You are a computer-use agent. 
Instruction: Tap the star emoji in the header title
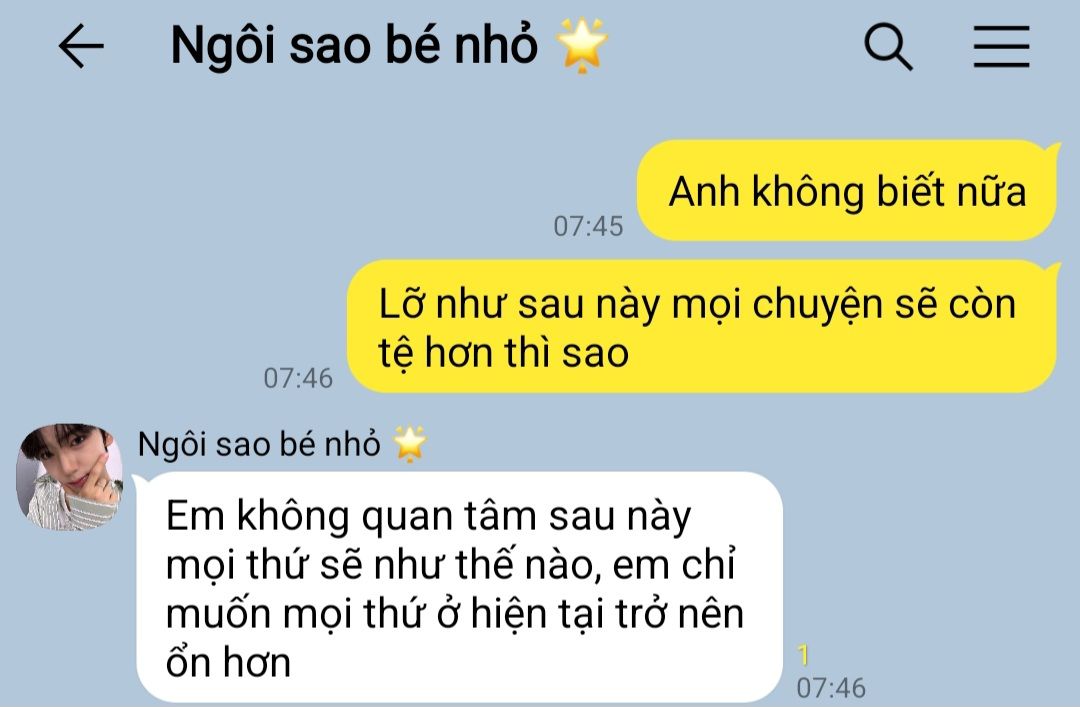tap(582, 45)
